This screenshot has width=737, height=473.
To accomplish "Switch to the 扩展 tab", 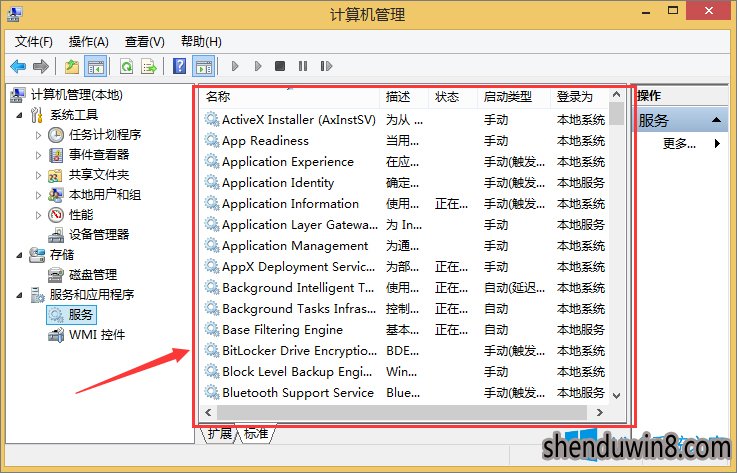I will click(219, 434).
